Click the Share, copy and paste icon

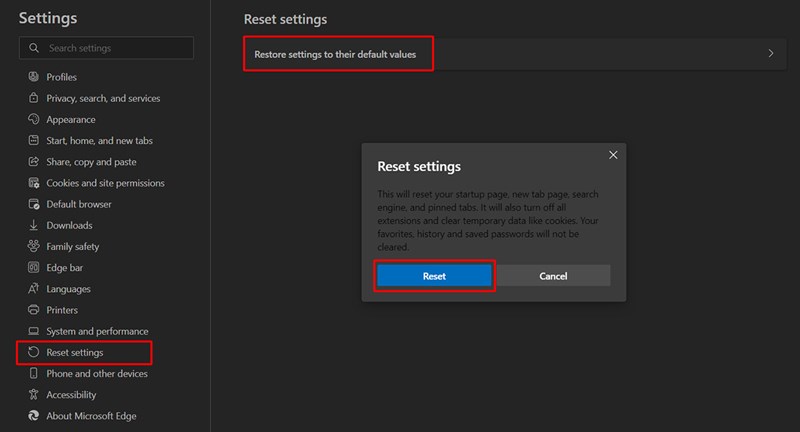pyautogui.click(x=34, y=162)
